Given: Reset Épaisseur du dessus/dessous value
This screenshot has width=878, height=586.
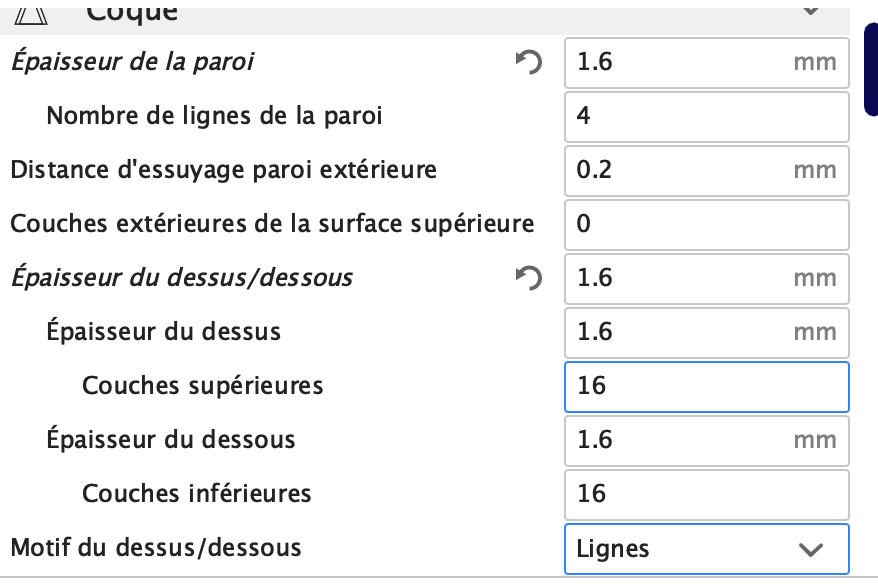Looking at the screenshot, I should click(x=529, y=278).
